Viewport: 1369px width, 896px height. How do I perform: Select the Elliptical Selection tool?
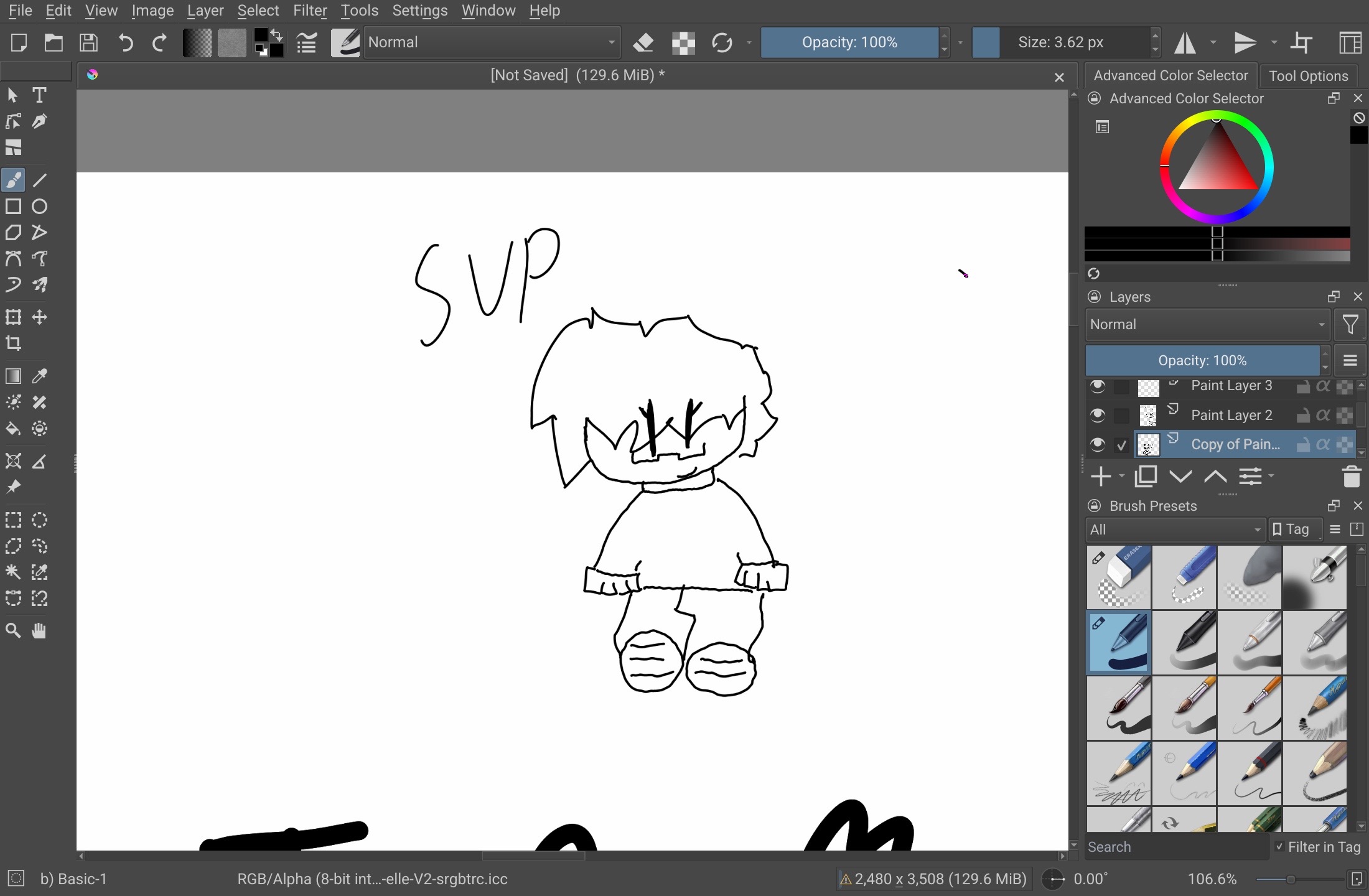39,520
